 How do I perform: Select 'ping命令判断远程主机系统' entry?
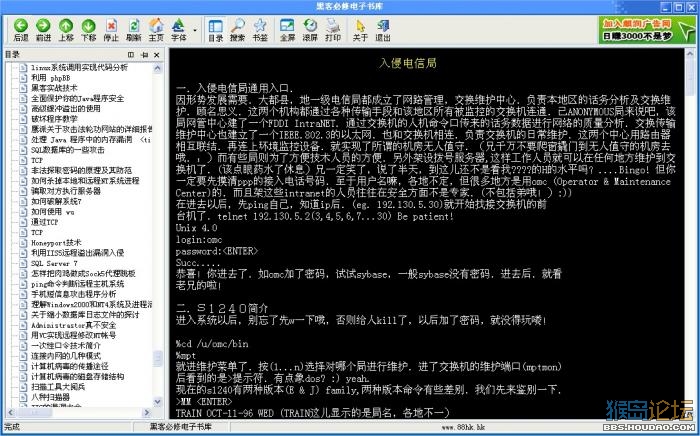(78, 284)
